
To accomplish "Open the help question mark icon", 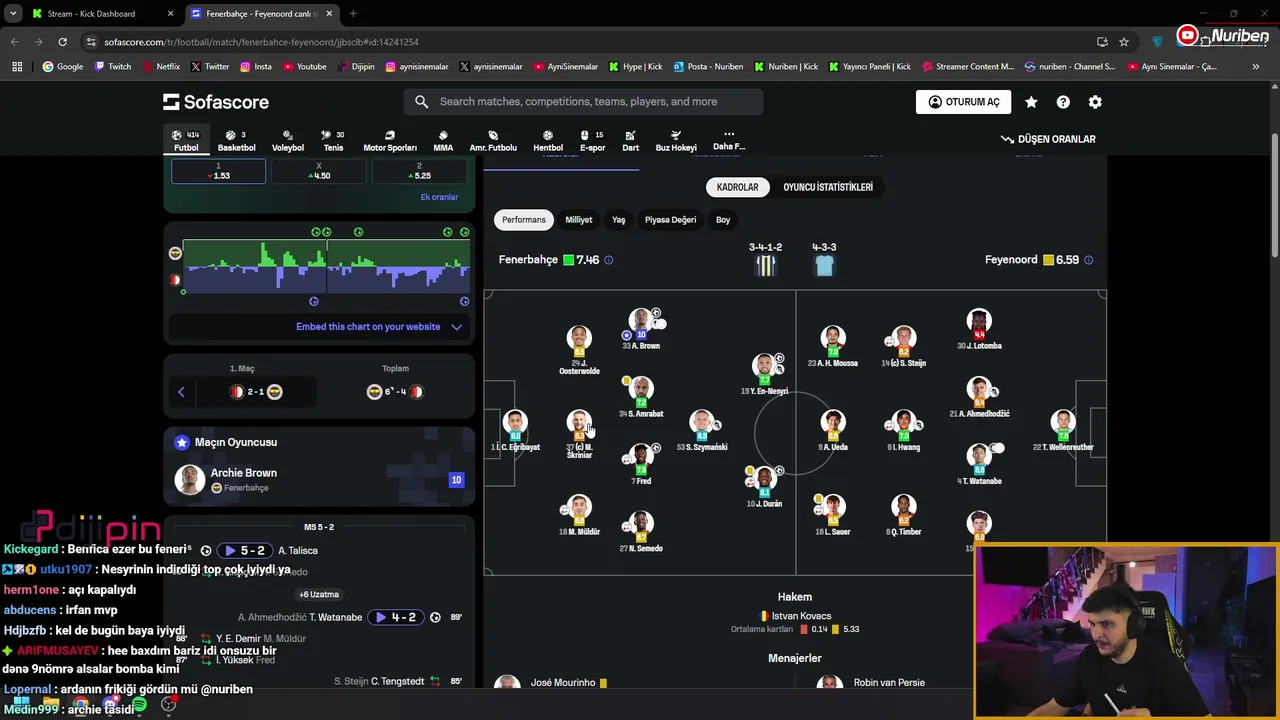I will pos(1063,102).
